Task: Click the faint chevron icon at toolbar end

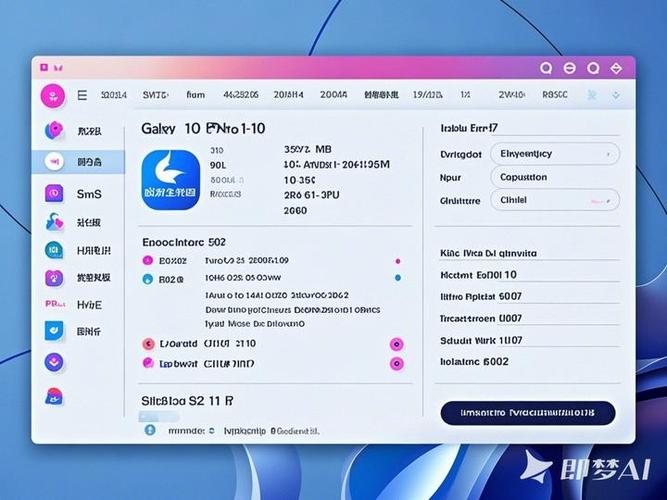Action: click(x=616, y=96)
